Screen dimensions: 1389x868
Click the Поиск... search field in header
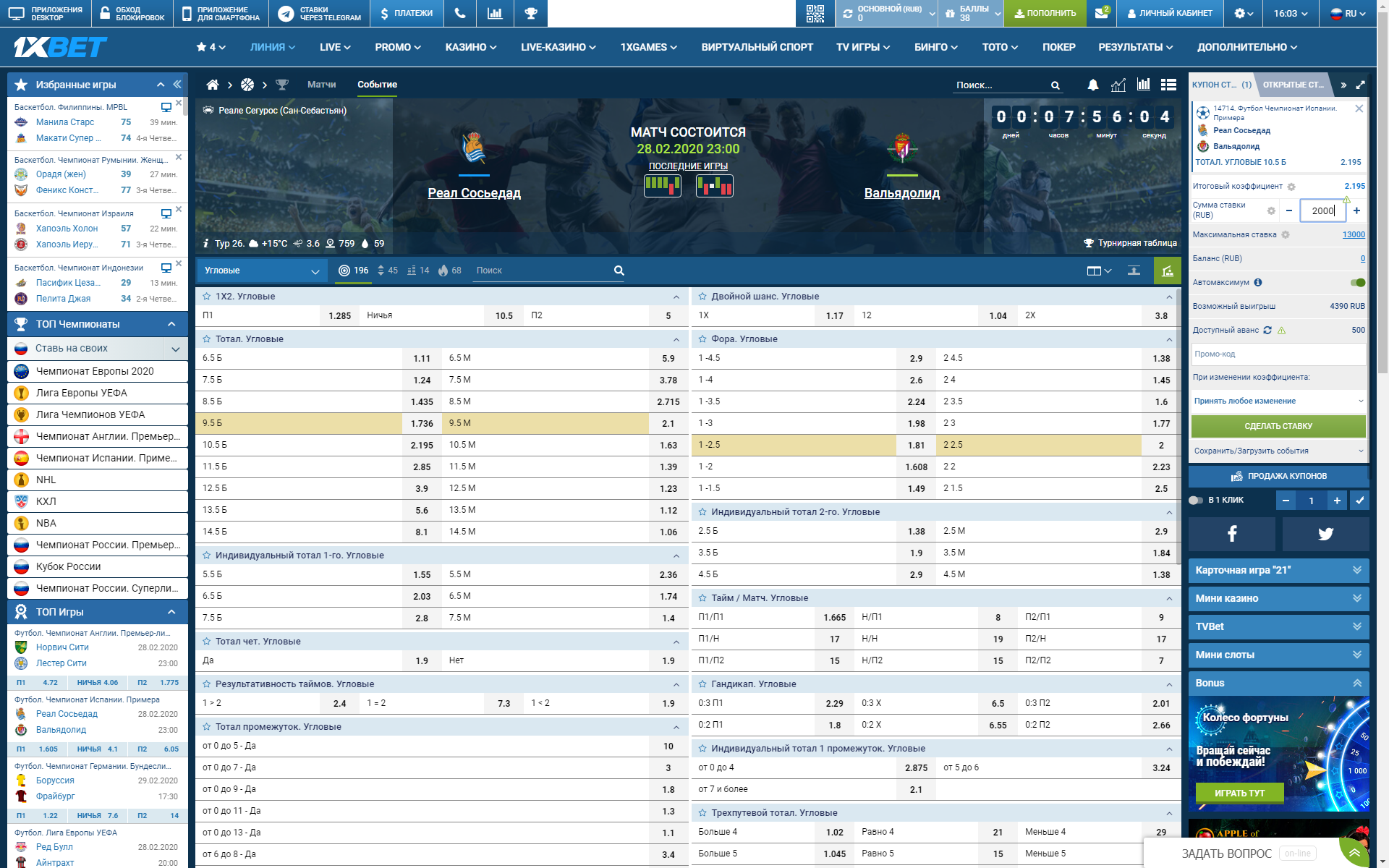[1002, 85]
